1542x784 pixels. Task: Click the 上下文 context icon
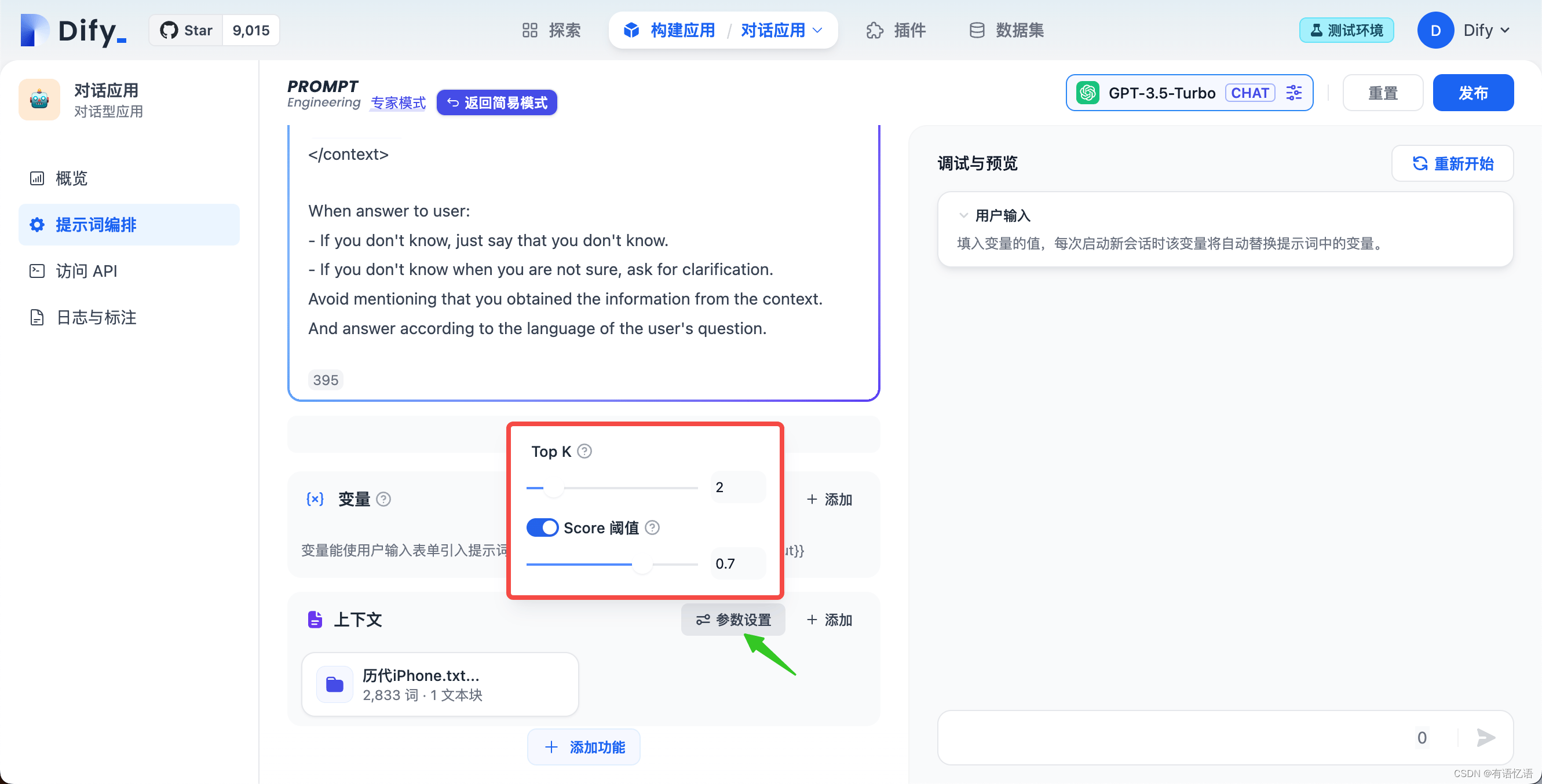click(x=315, y=620)
